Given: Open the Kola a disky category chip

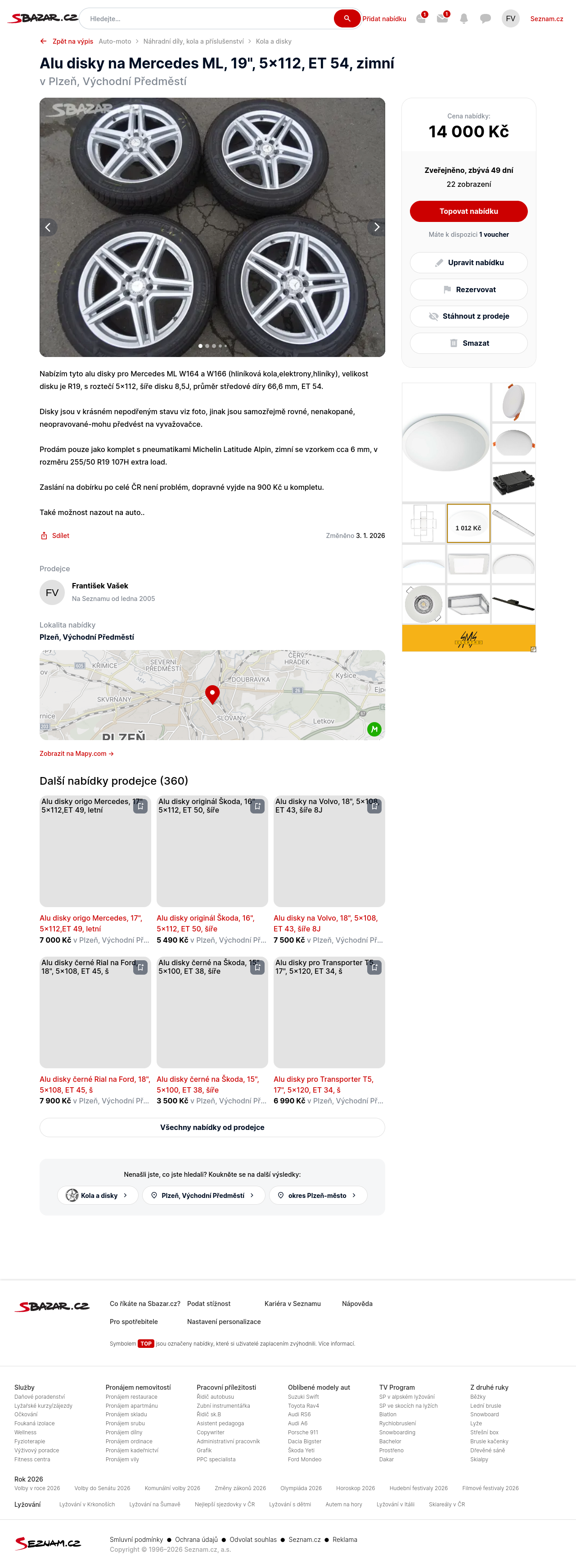Looking at the screenshot, I should tap(97, 1195).
